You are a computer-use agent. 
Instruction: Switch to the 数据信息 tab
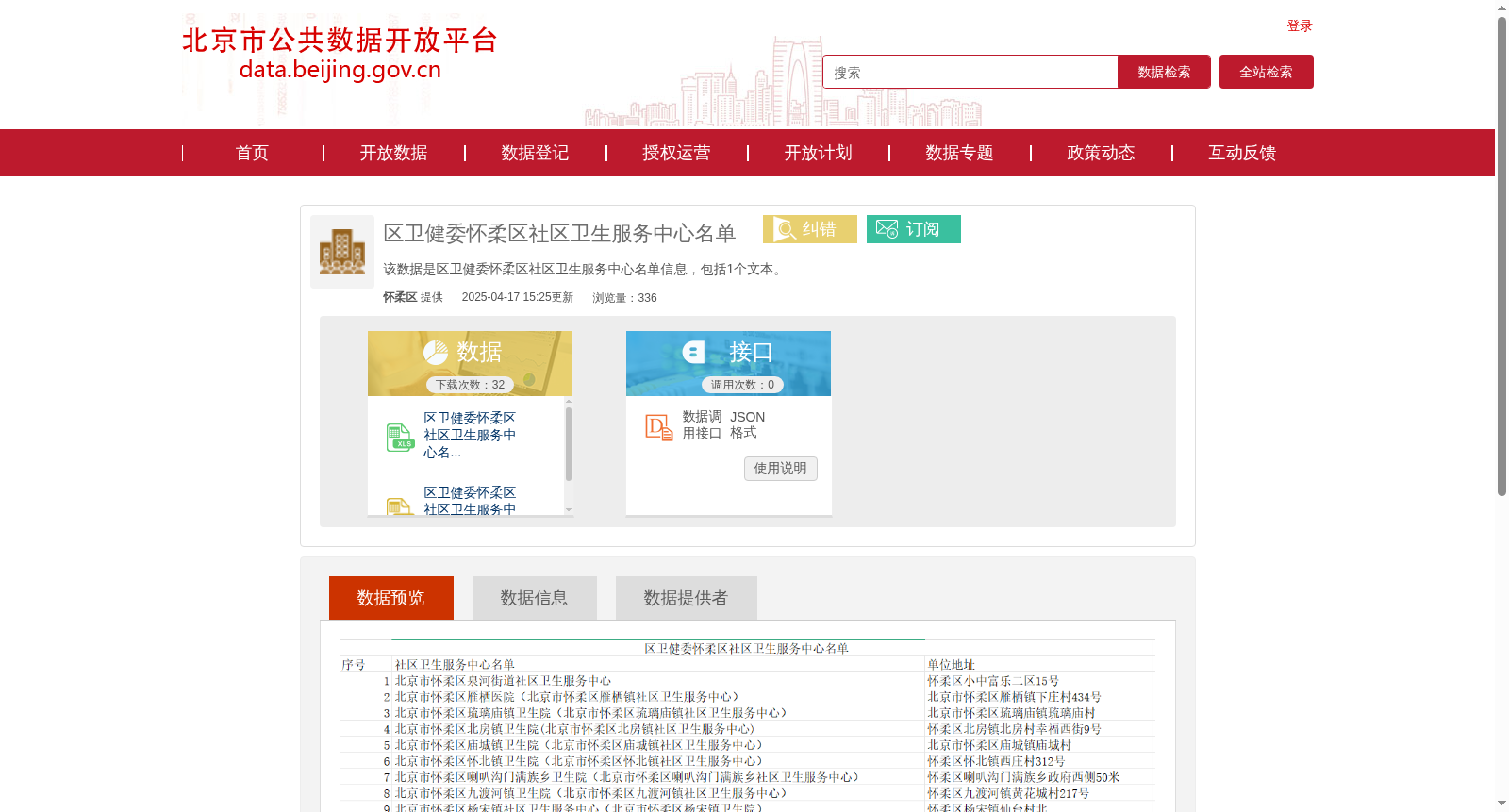coord(535,598)
